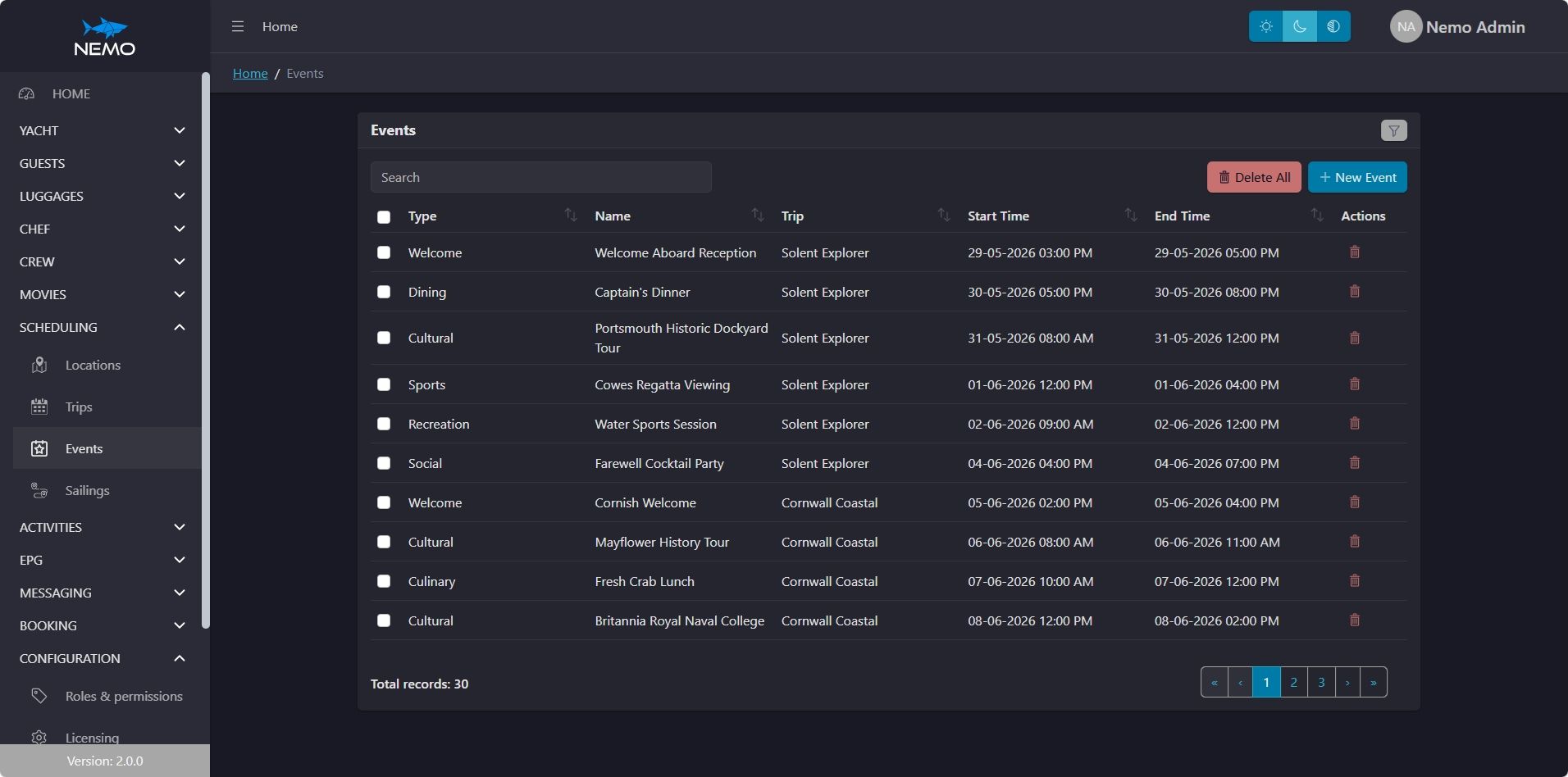Select the auto contrast theme icon
This screenshot has width=1568, height=777.
tap(1333, 26)
